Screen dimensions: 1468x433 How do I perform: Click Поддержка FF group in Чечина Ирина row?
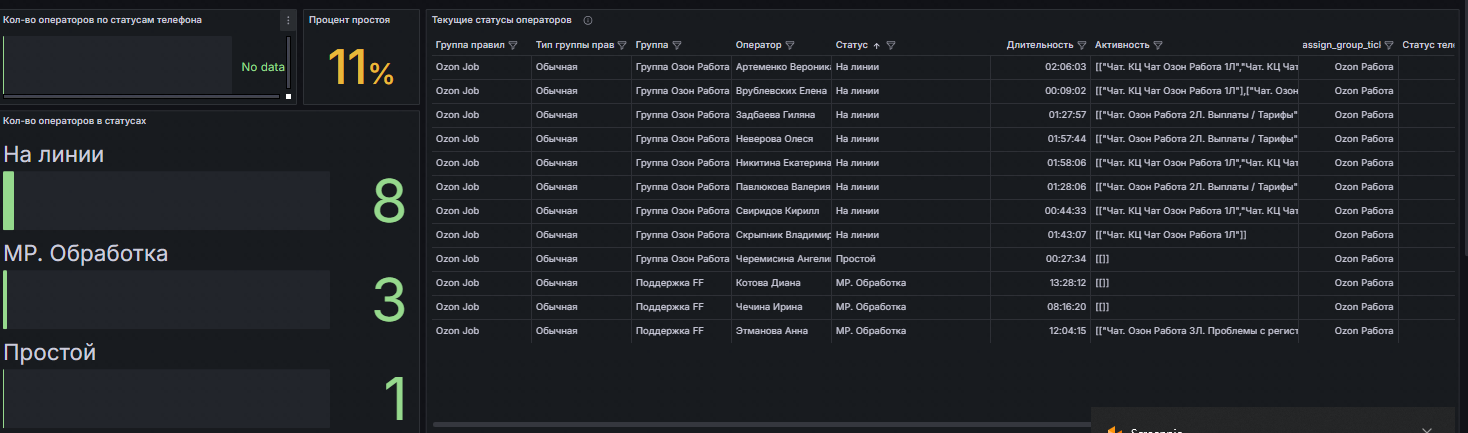pos(682,307)
